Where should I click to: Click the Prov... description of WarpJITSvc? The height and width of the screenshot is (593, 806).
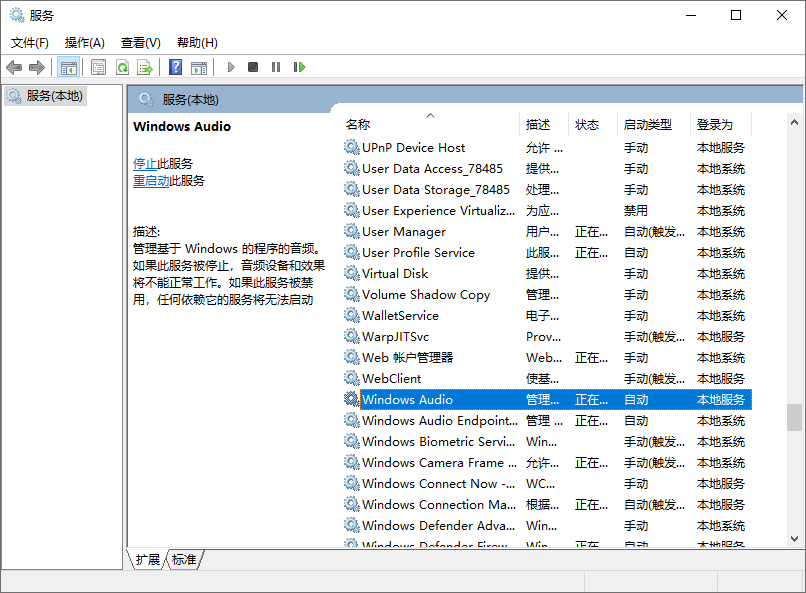tap(543, 337)
